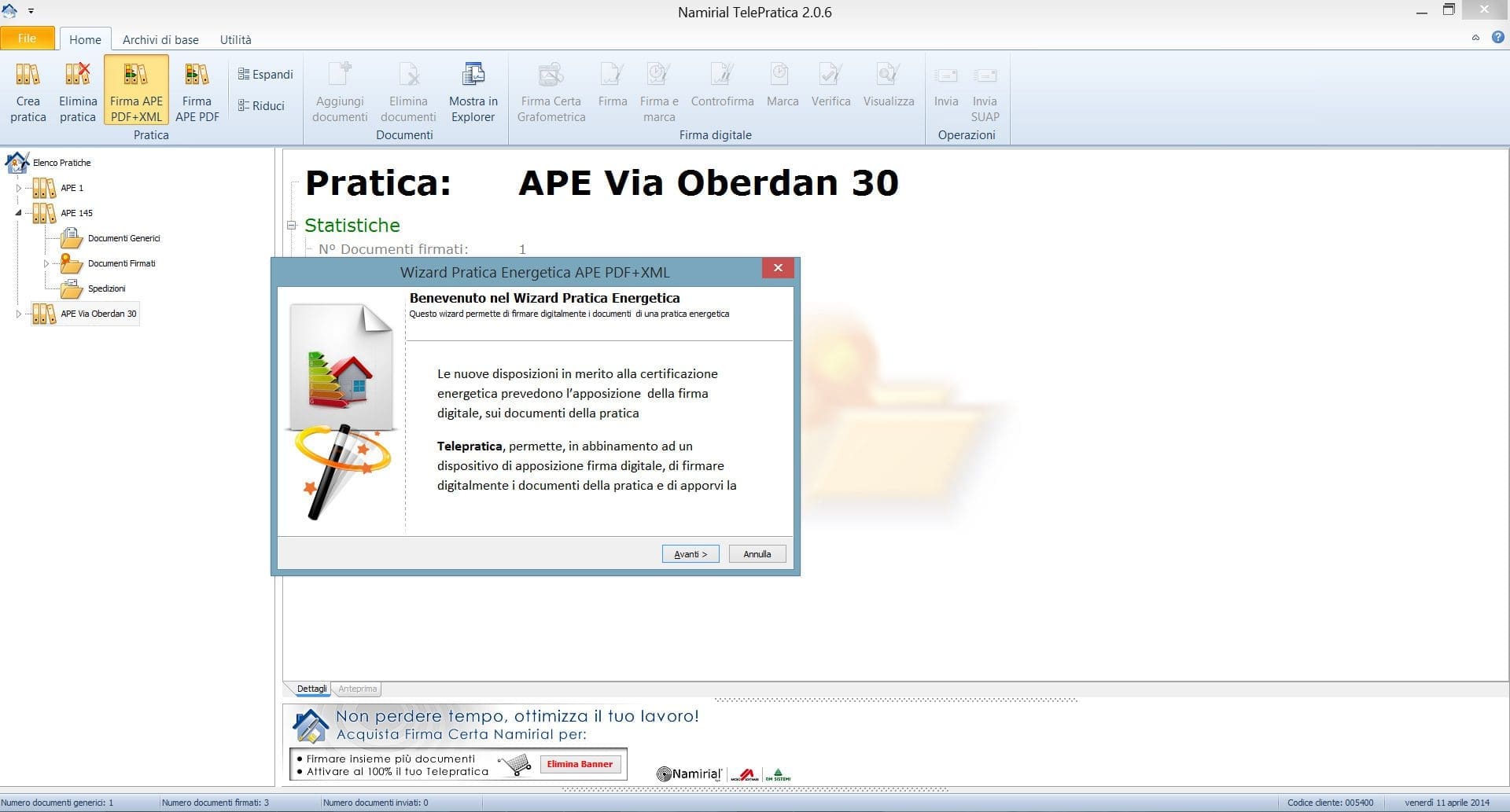Select the Spedizioni folder in tree

(106, 288)
